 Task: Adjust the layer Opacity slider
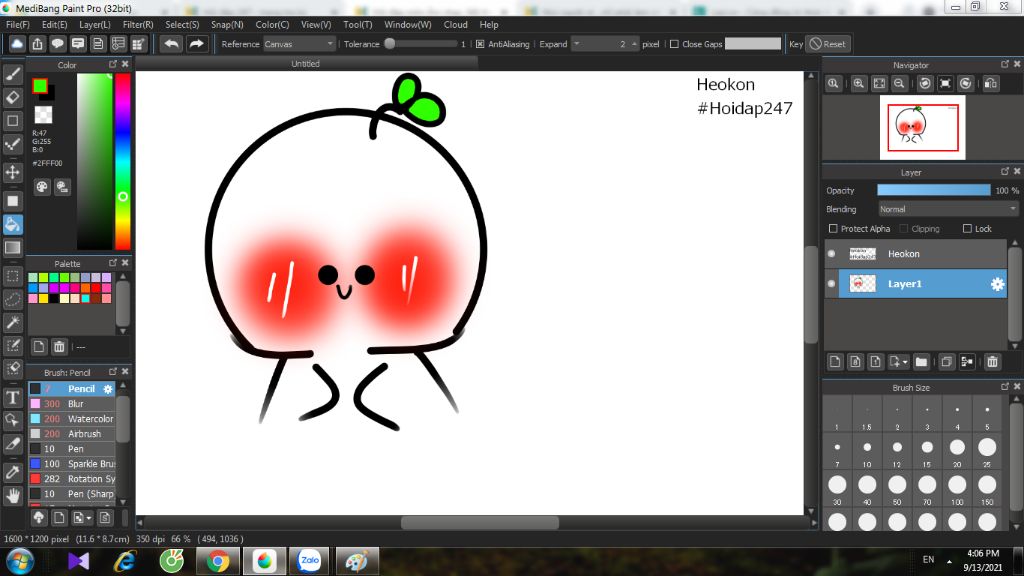coord(933,190)
